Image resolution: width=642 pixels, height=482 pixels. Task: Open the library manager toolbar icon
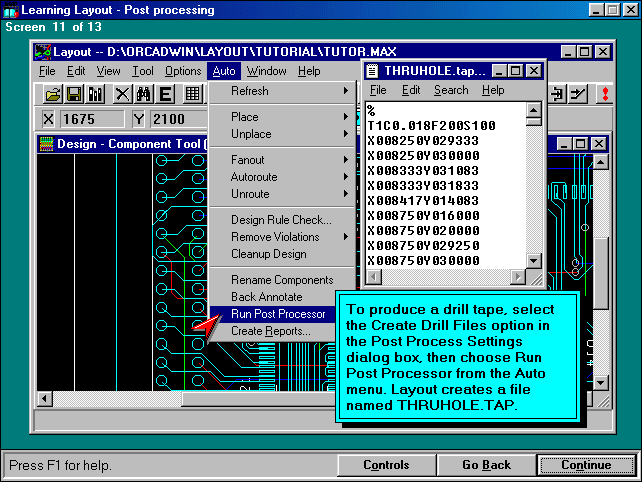[x=96, y=94]
